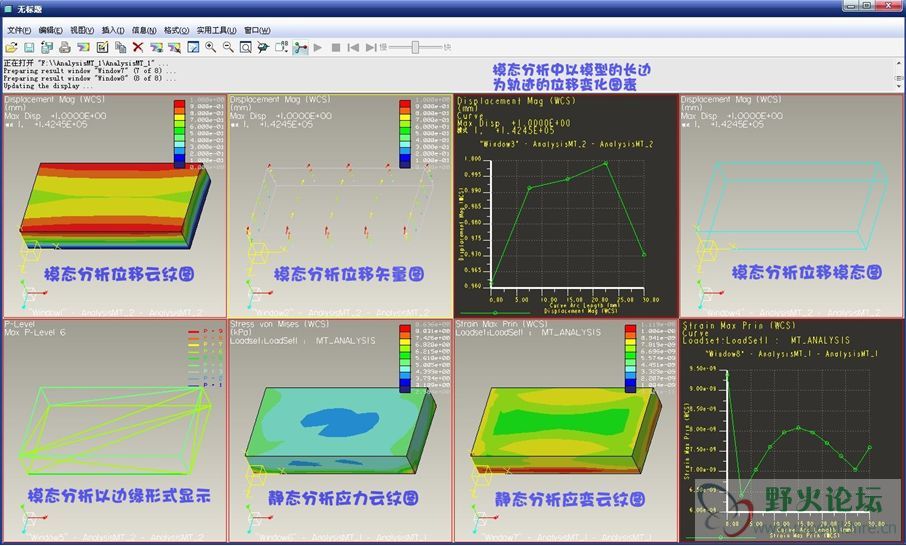Viewport: 906px width, 546px height.
Task: Click the animation speed slider handle
Action: coord(415,47)
